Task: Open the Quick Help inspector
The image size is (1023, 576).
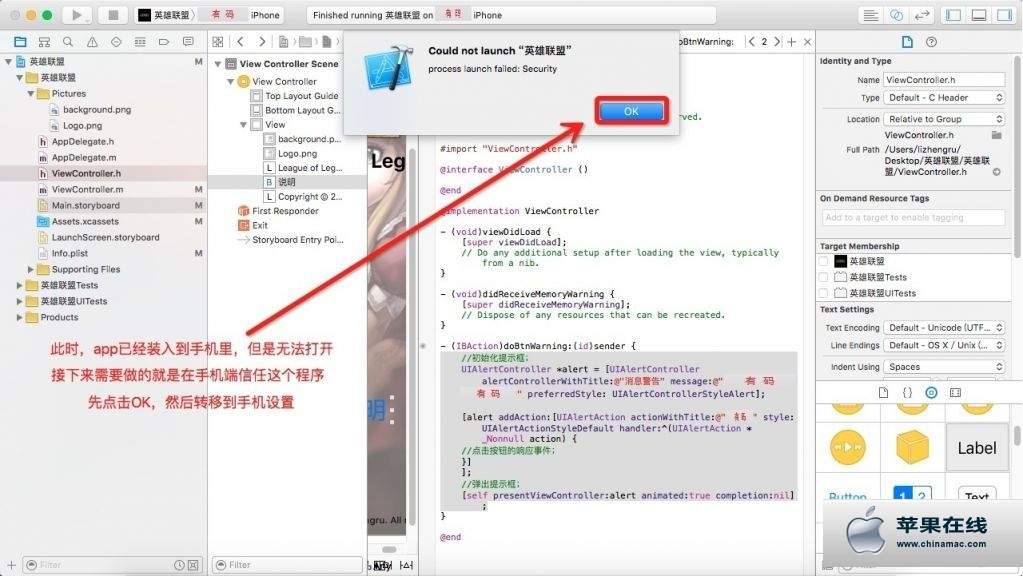Action: (932, 42)
